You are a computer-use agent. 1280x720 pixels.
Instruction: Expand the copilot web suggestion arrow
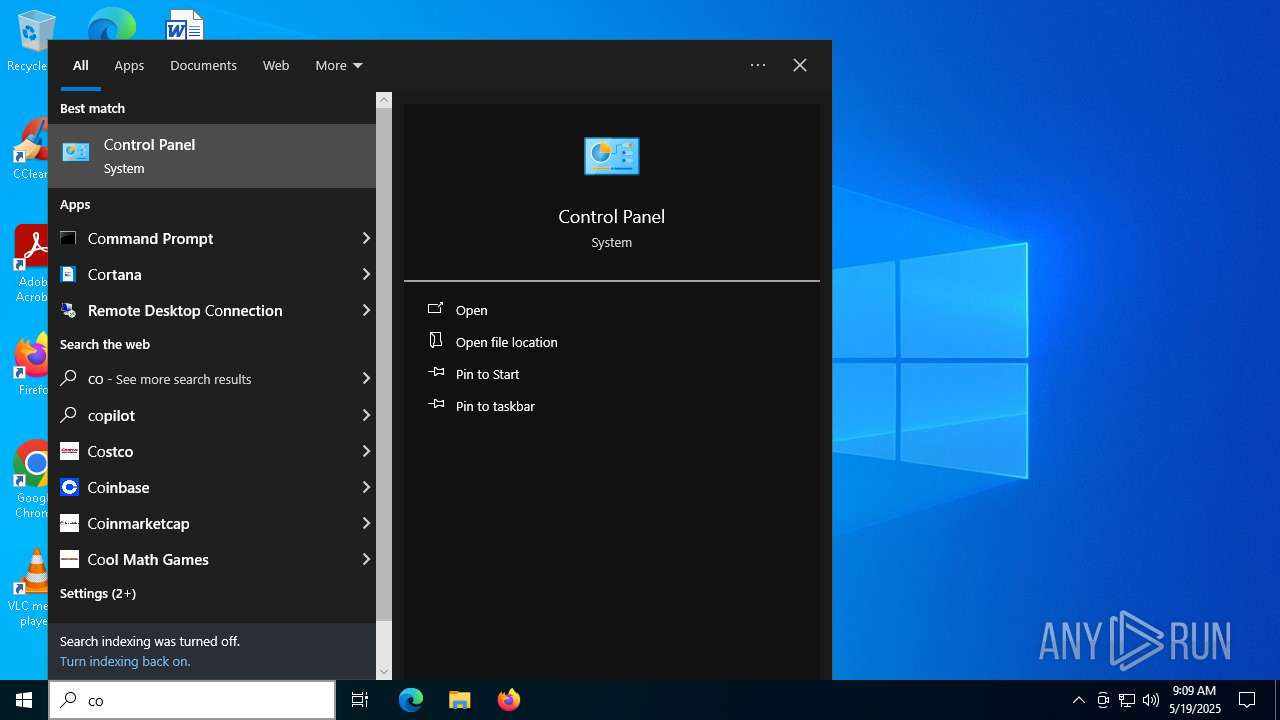[x=366, y=415]
